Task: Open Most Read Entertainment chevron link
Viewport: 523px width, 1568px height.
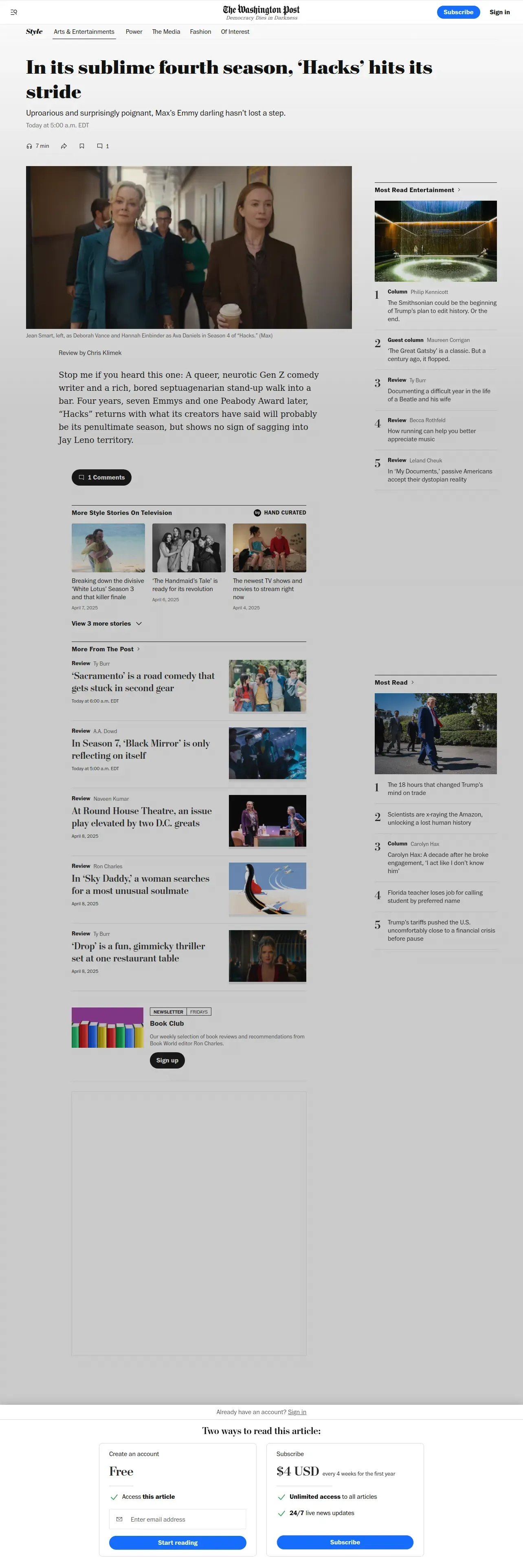Action: pos(459,190)
